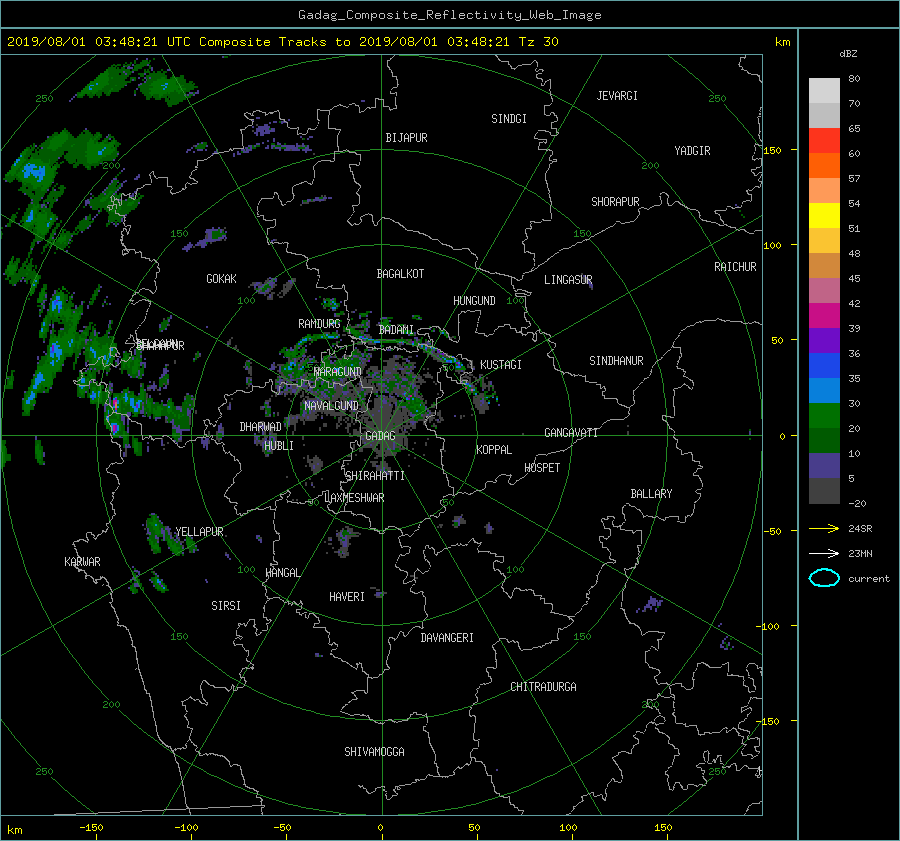The height and width of the screenshot is (841, 900).
Task: Click the cyan current ellipse legend icon
Action: click(x=824, y=578)
